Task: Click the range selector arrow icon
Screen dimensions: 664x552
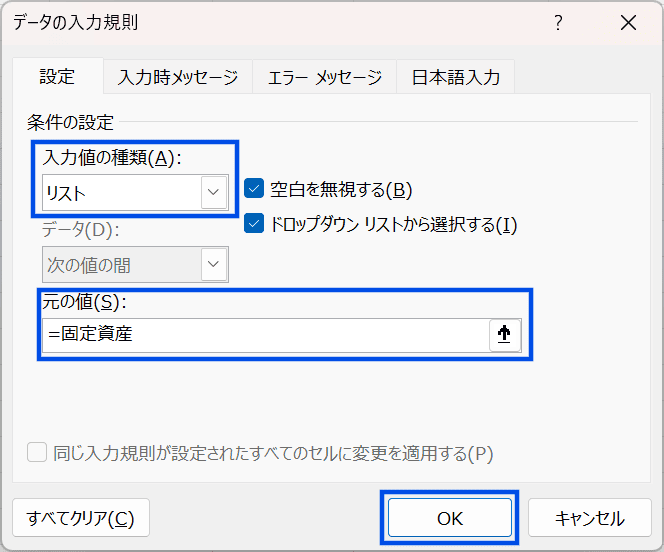Action: coord(505,336)
